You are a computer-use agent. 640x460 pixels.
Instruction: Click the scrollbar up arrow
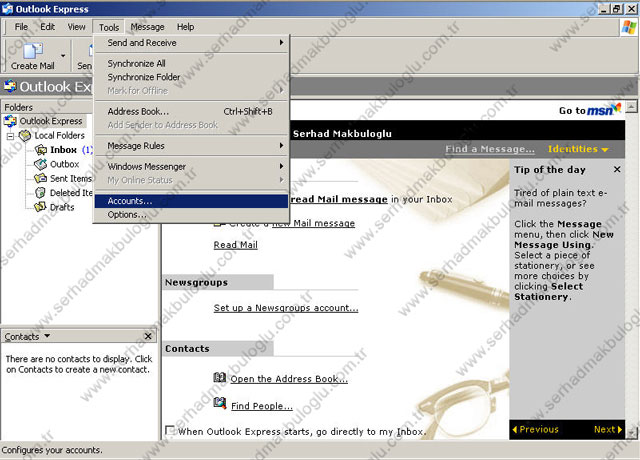point(631,107)
